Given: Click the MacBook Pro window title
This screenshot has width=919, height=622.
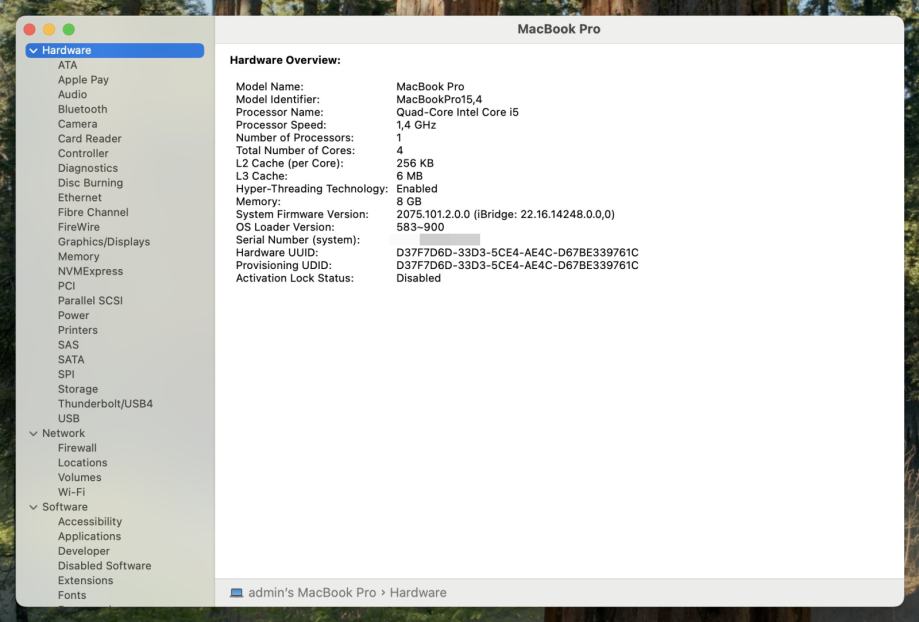Looking at the screenshot, I should [559, 29].
